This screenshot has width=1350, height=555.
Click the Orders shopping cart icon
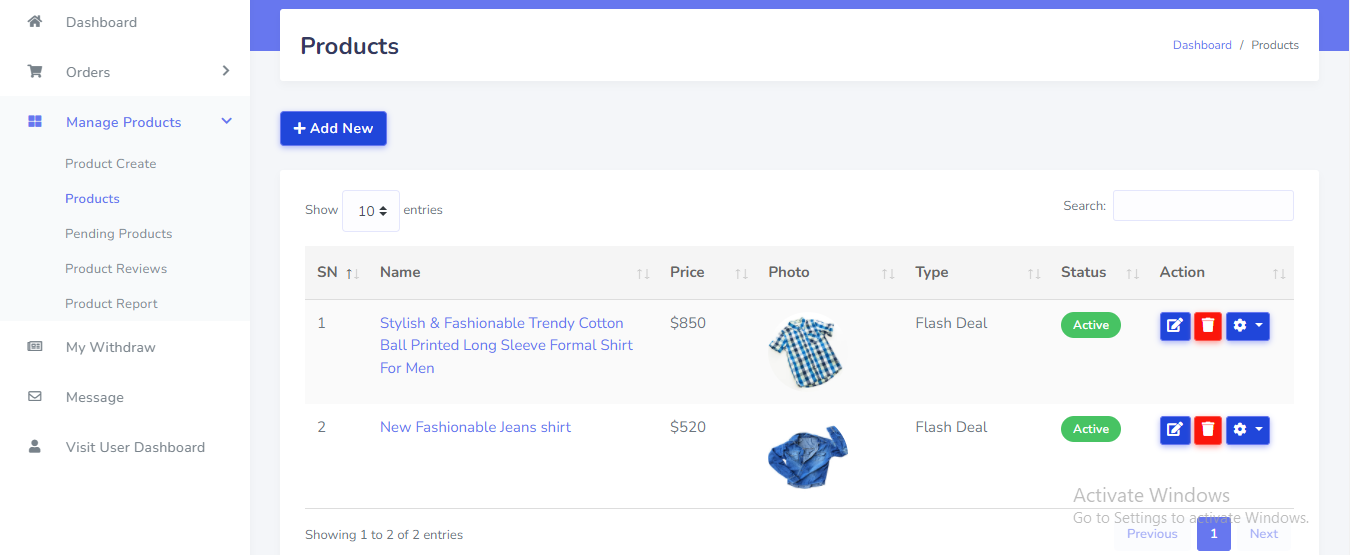[x=35, y=72]
